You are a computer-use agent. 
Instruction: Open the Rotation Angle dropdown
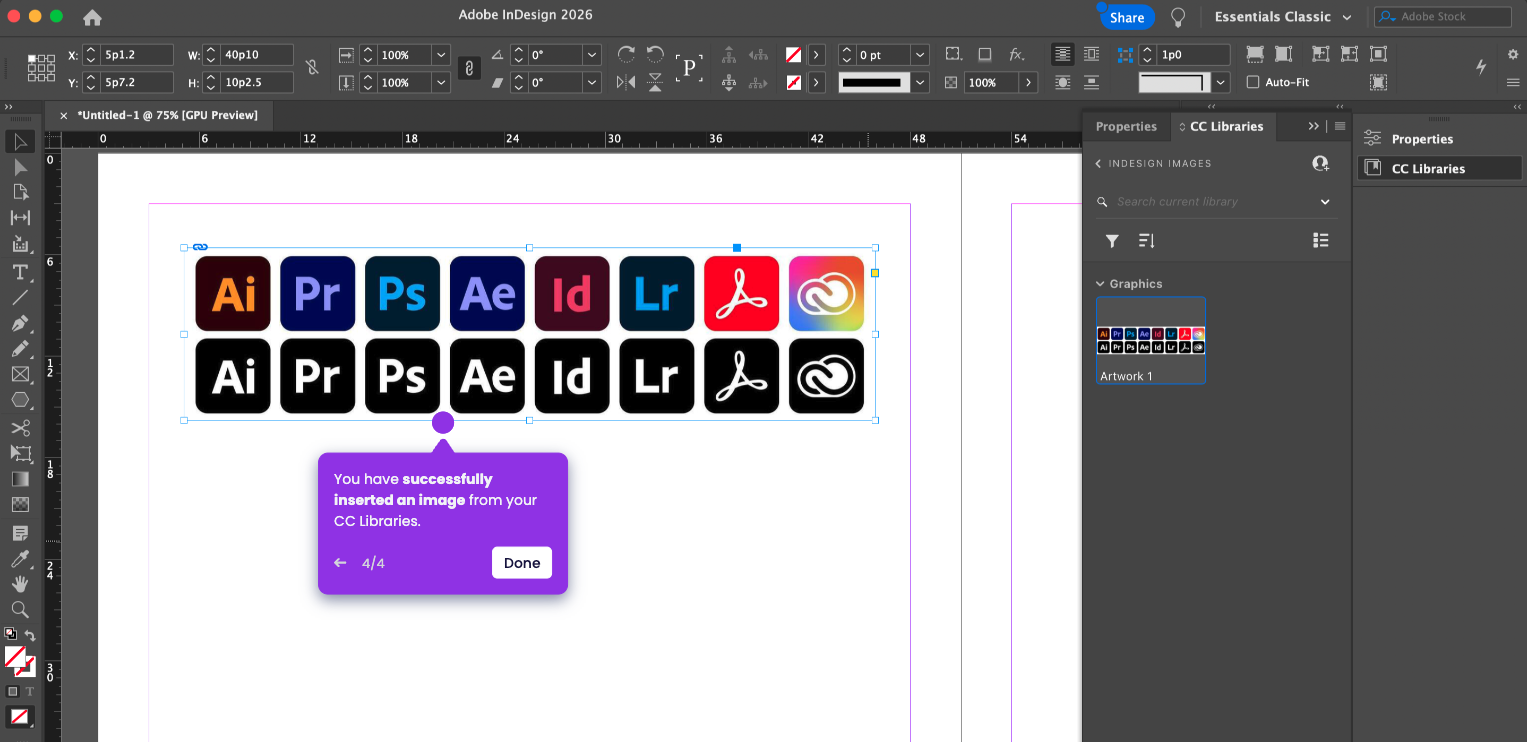[x=592, y=55]
